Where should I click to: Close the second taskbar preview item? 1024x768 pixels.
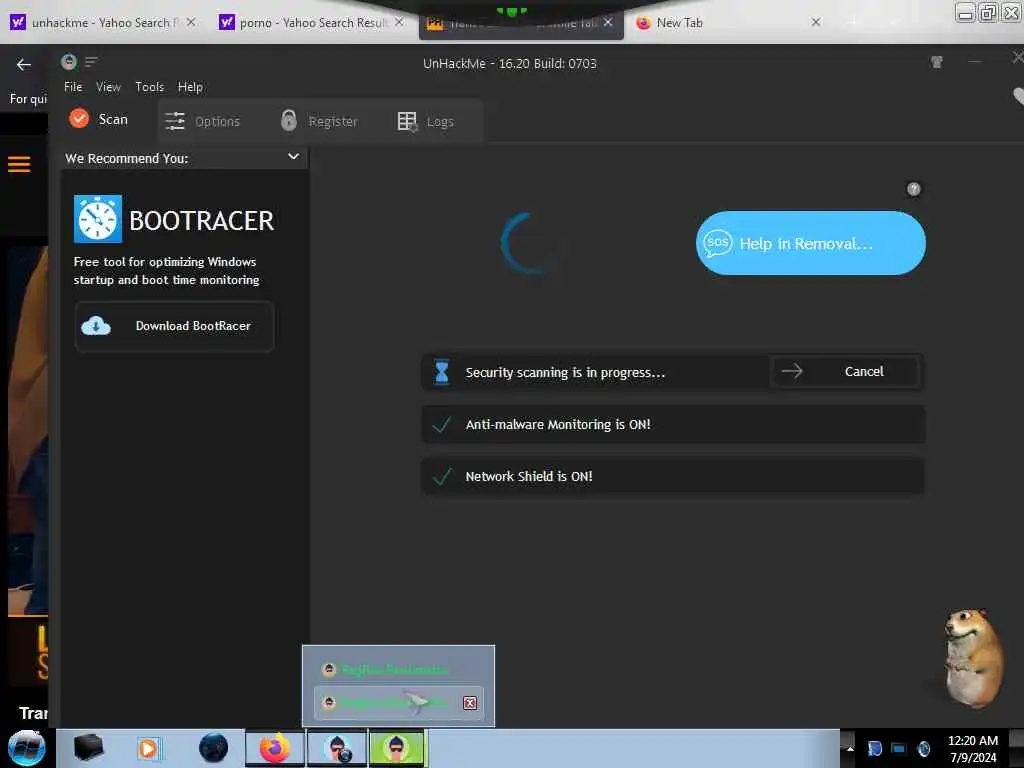pyautogui.click(x=470, y=703)
